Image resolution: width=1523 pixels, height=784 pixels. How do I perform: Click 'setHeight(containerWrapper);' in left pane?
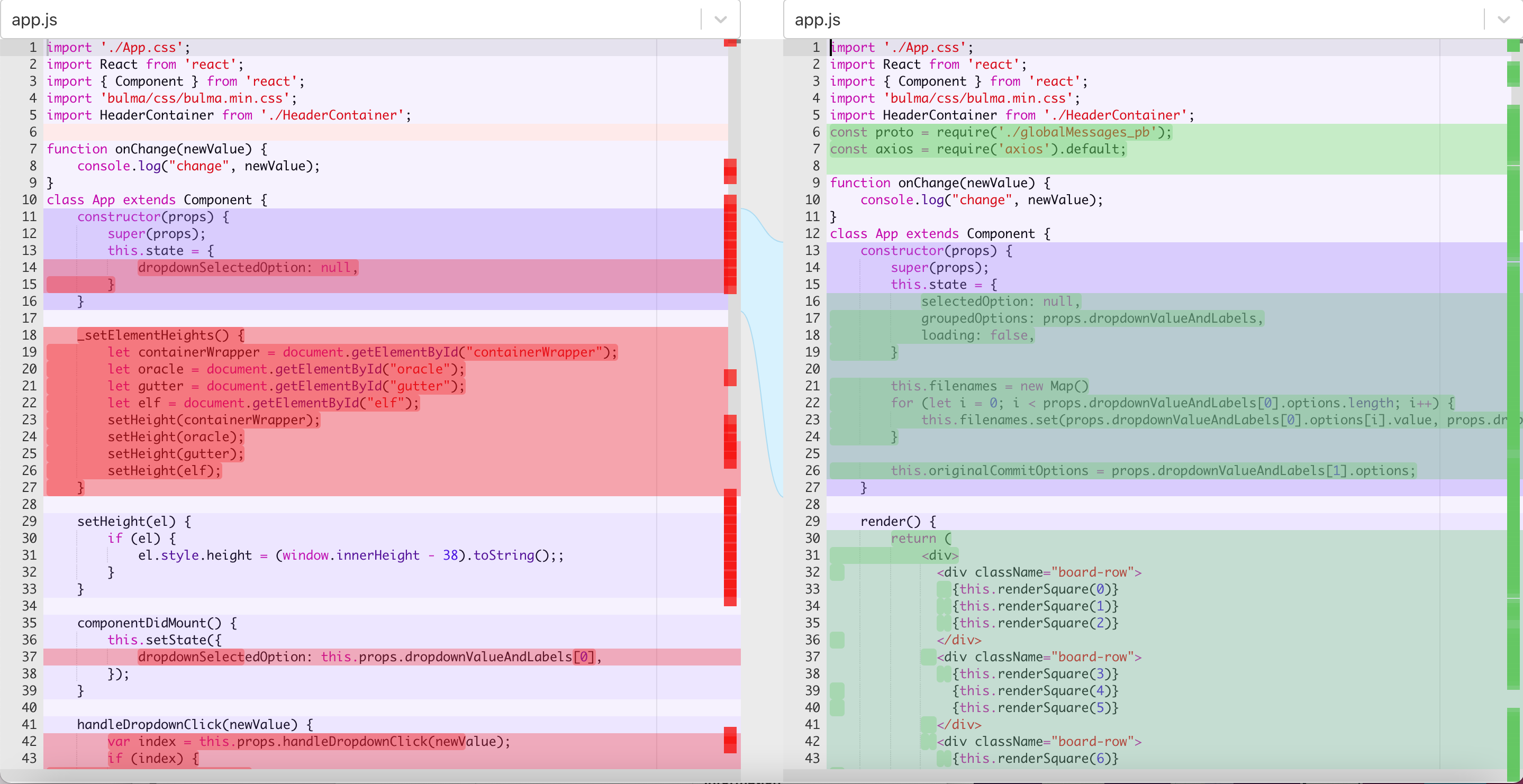click(x=213, y=420)
